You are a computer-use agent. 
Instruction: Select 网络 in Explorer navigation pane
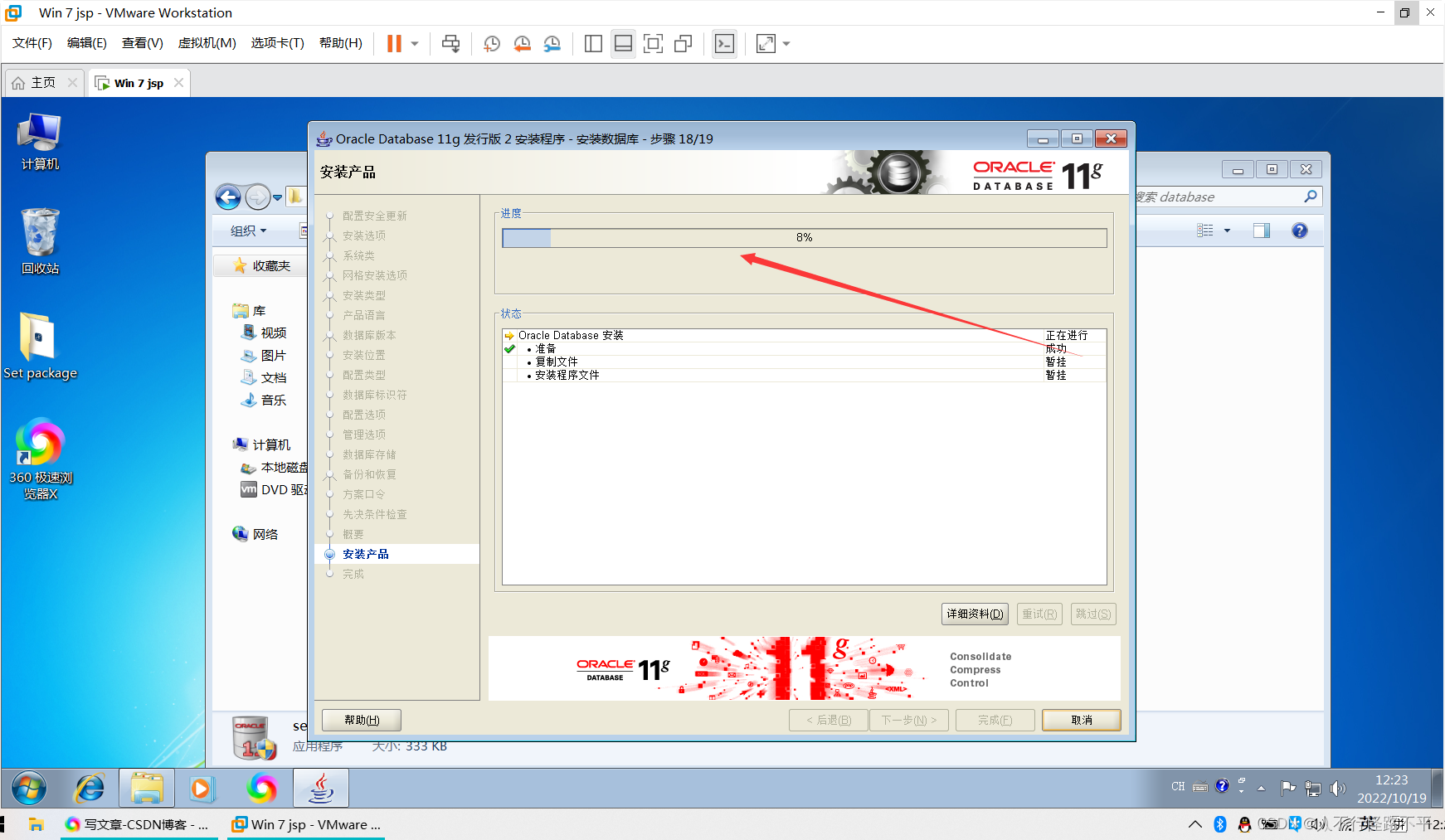click(255, 534)
